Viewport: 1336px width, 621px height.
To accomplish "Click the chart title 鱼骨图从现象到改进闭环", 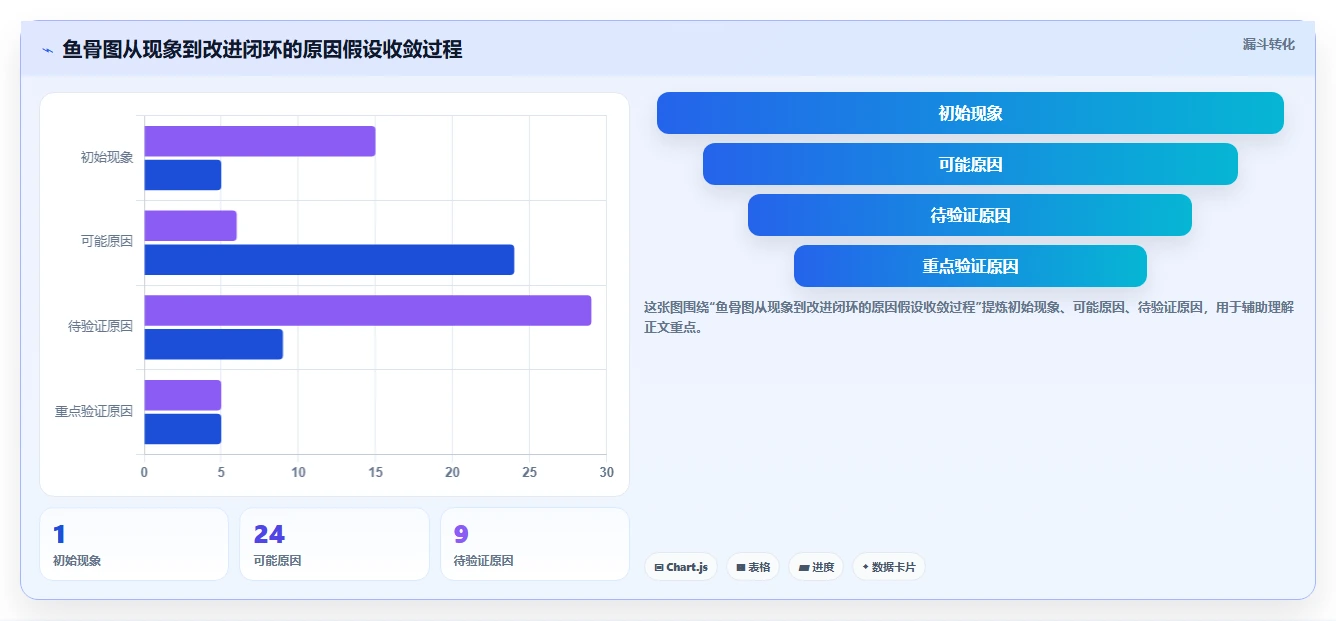I will [262, 50].
